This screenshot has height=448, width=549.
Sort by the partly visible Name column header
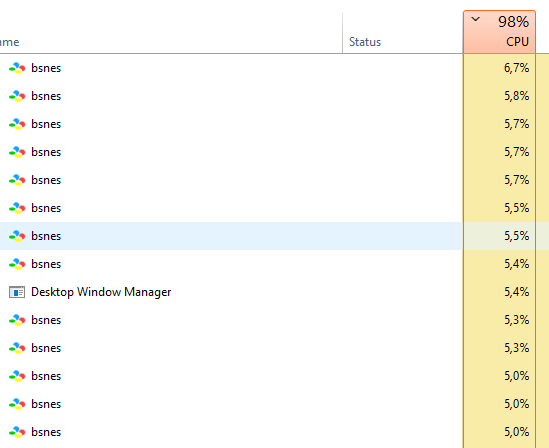[9, 42]
